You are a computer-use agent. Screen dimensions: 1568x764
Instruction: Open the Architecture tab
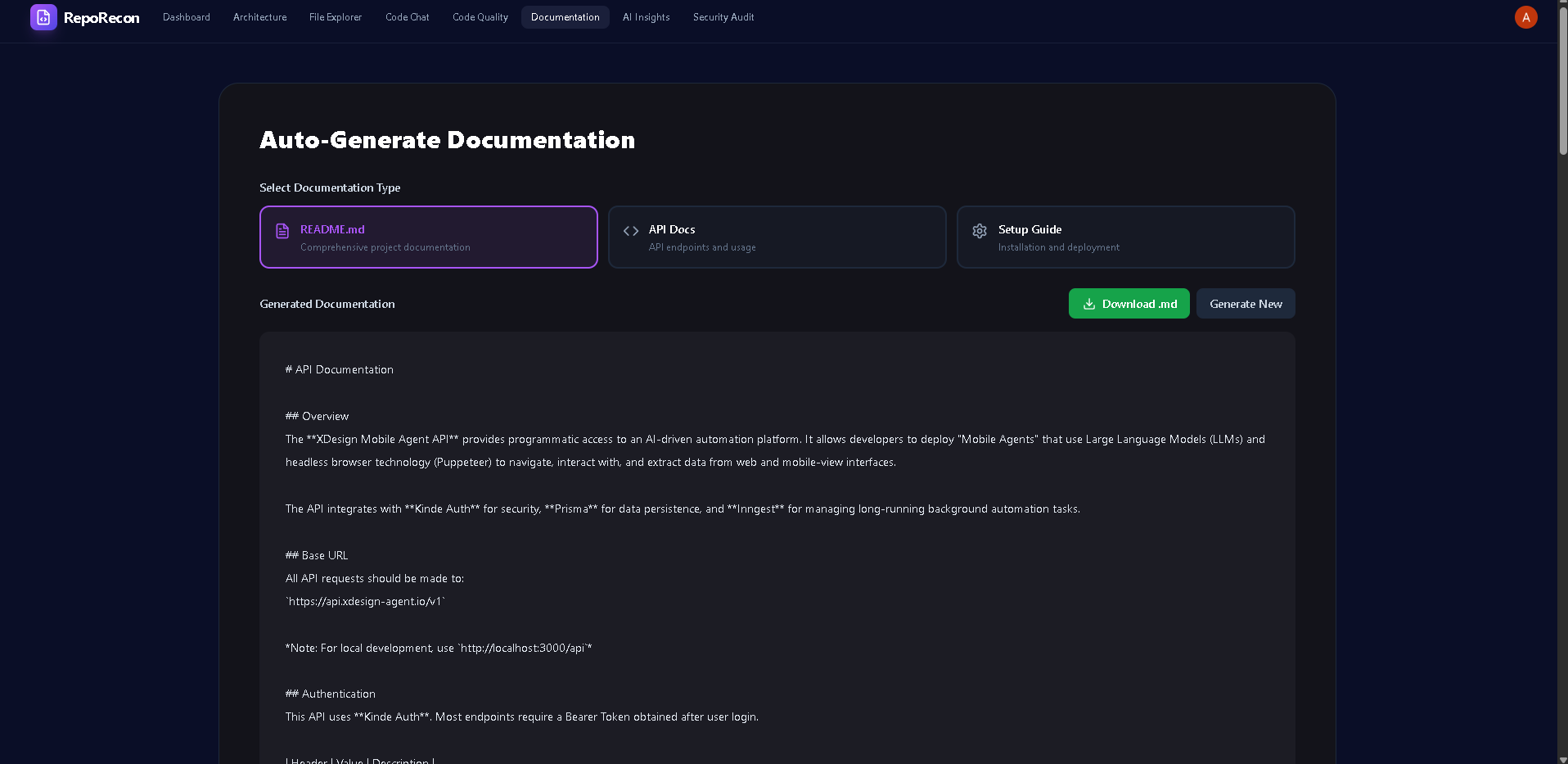[x=259, y=17]
